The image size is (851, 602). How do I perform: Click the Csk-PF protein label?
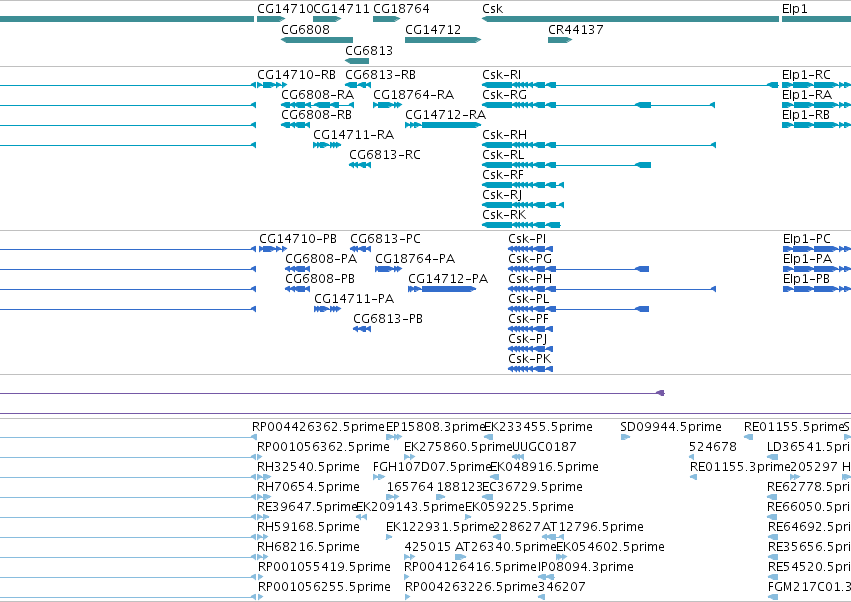point(529,320)
